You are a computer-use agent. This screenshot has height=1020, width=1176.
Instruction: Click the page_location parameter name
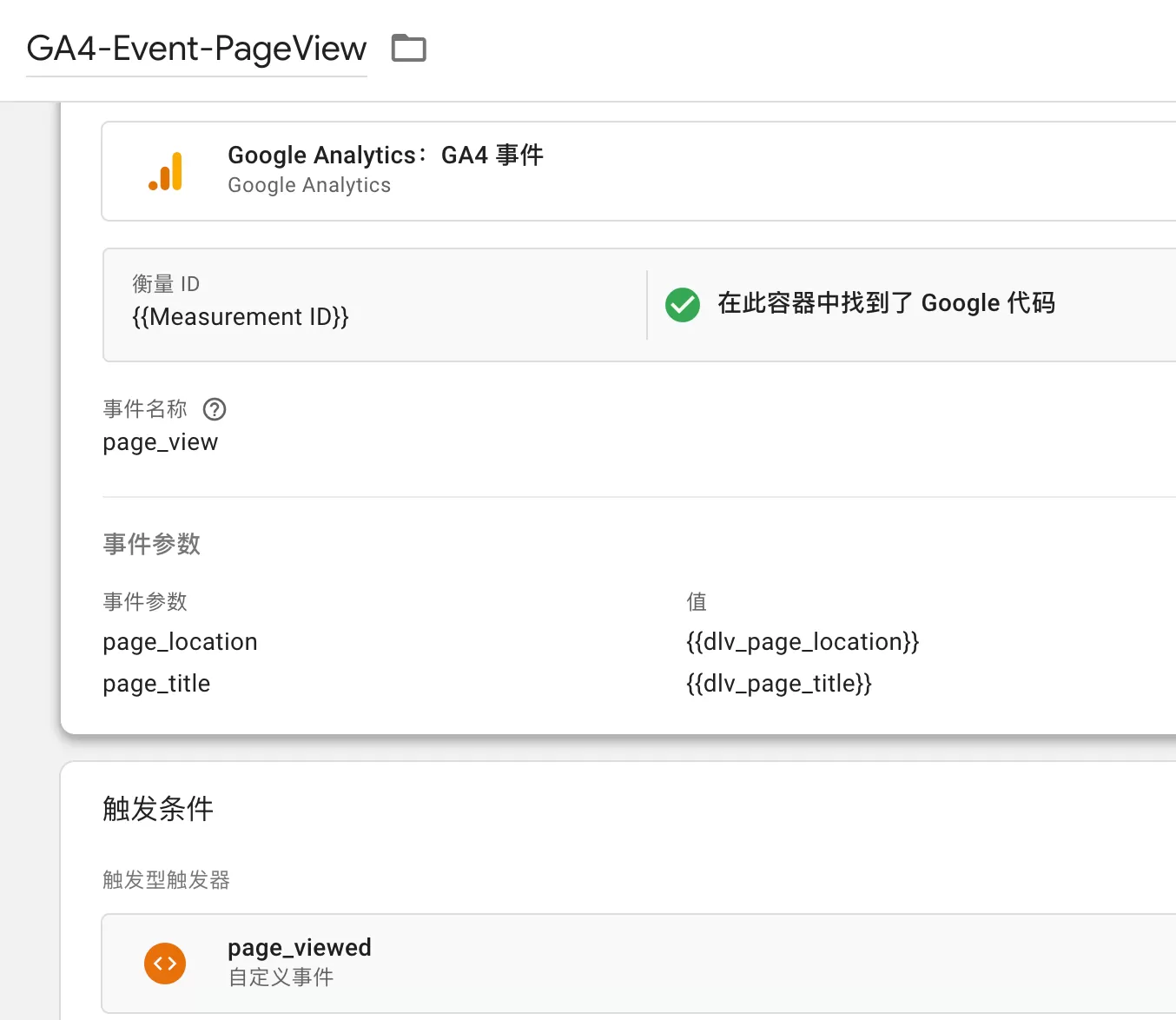click(x=180, y=642)
